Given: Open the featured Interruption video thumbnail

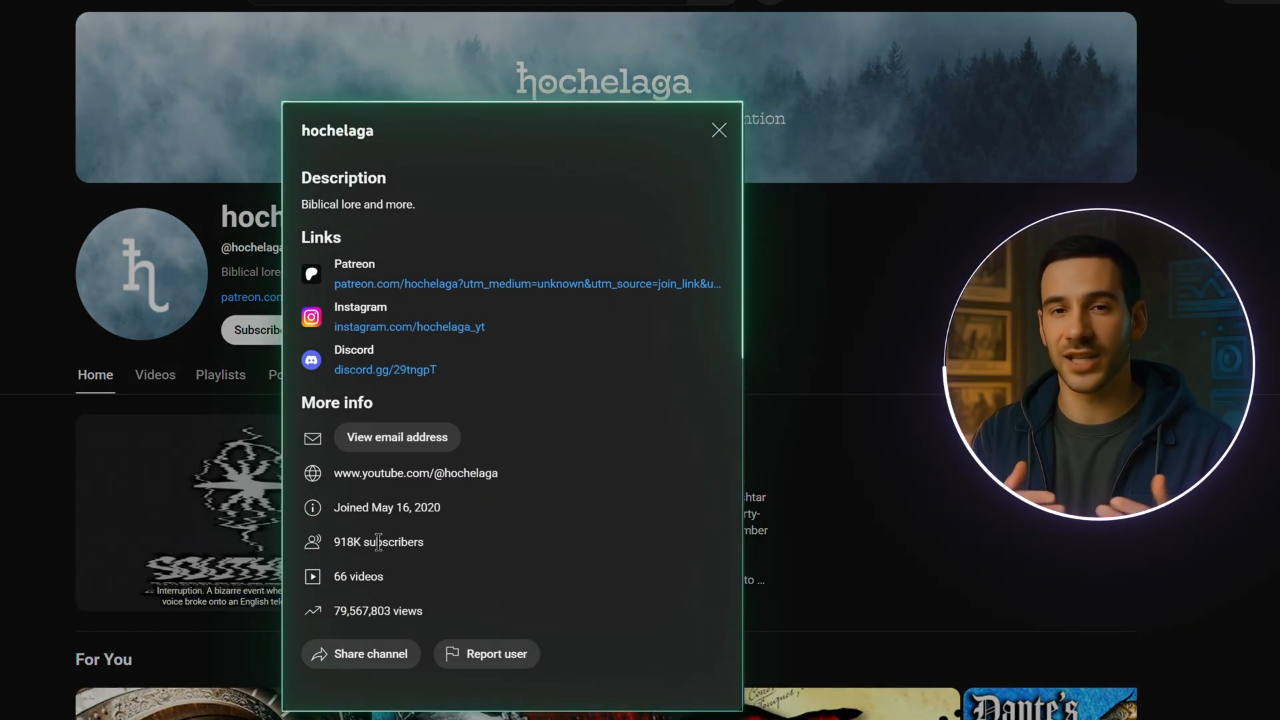Looking at the screenshot, I should [x=179, y=511].
